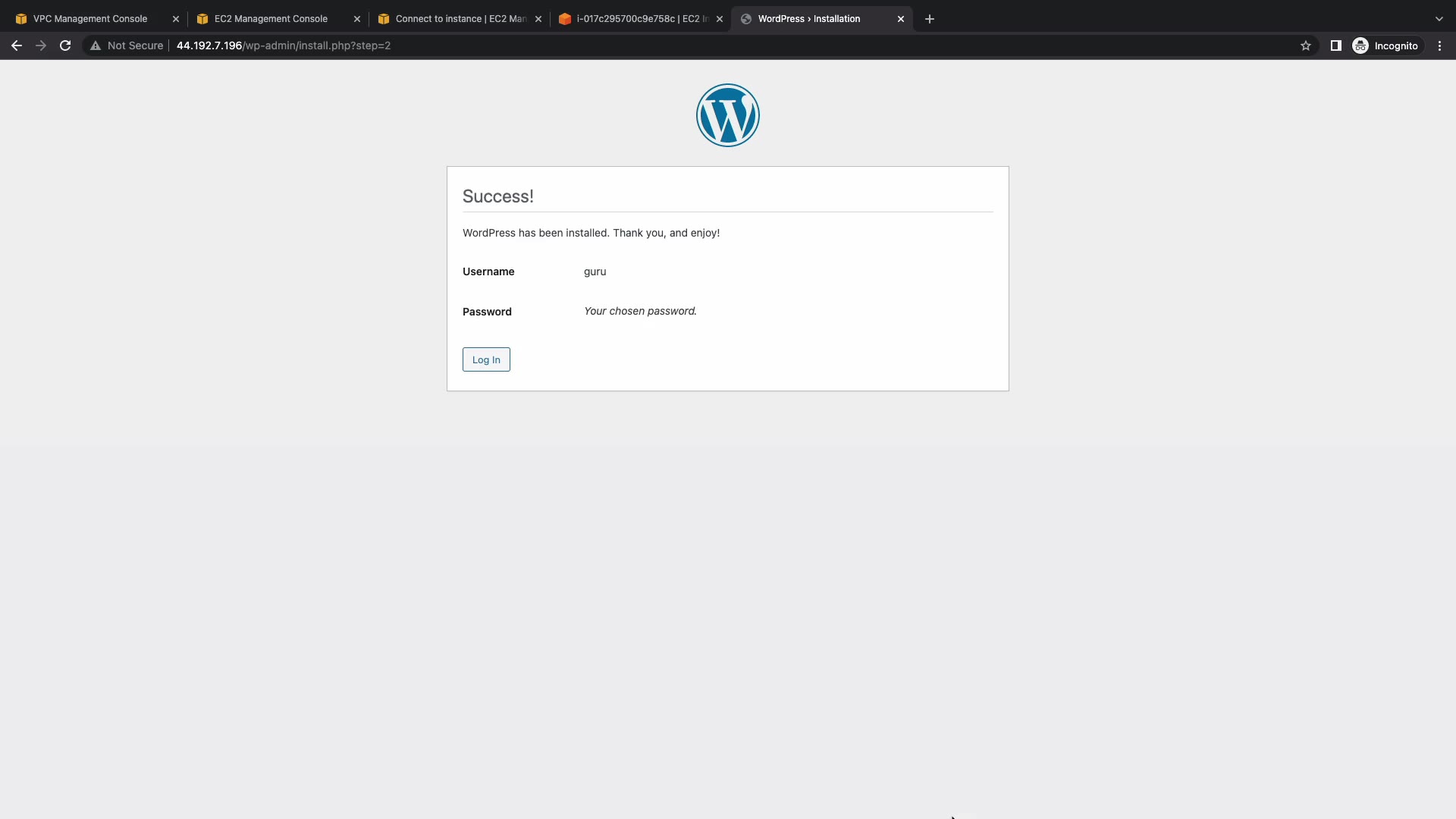Click the WordPress logo
Image resolution: width=1456 pixels, height=819 pixels.
point(727,115)
